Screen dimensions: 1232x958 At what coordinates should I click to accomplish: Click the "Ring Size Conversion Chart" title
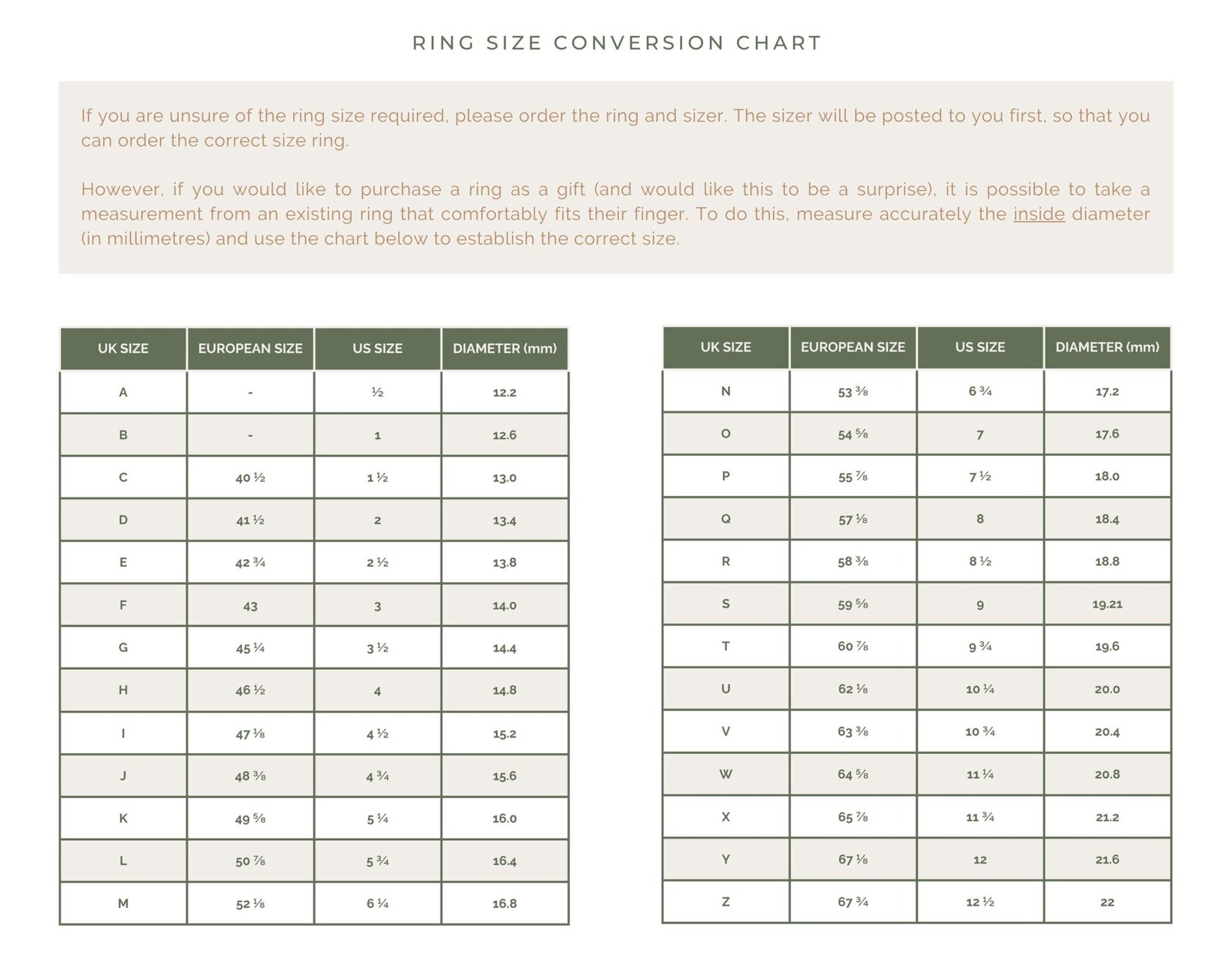pyautogui.click(x=617, y=43)
